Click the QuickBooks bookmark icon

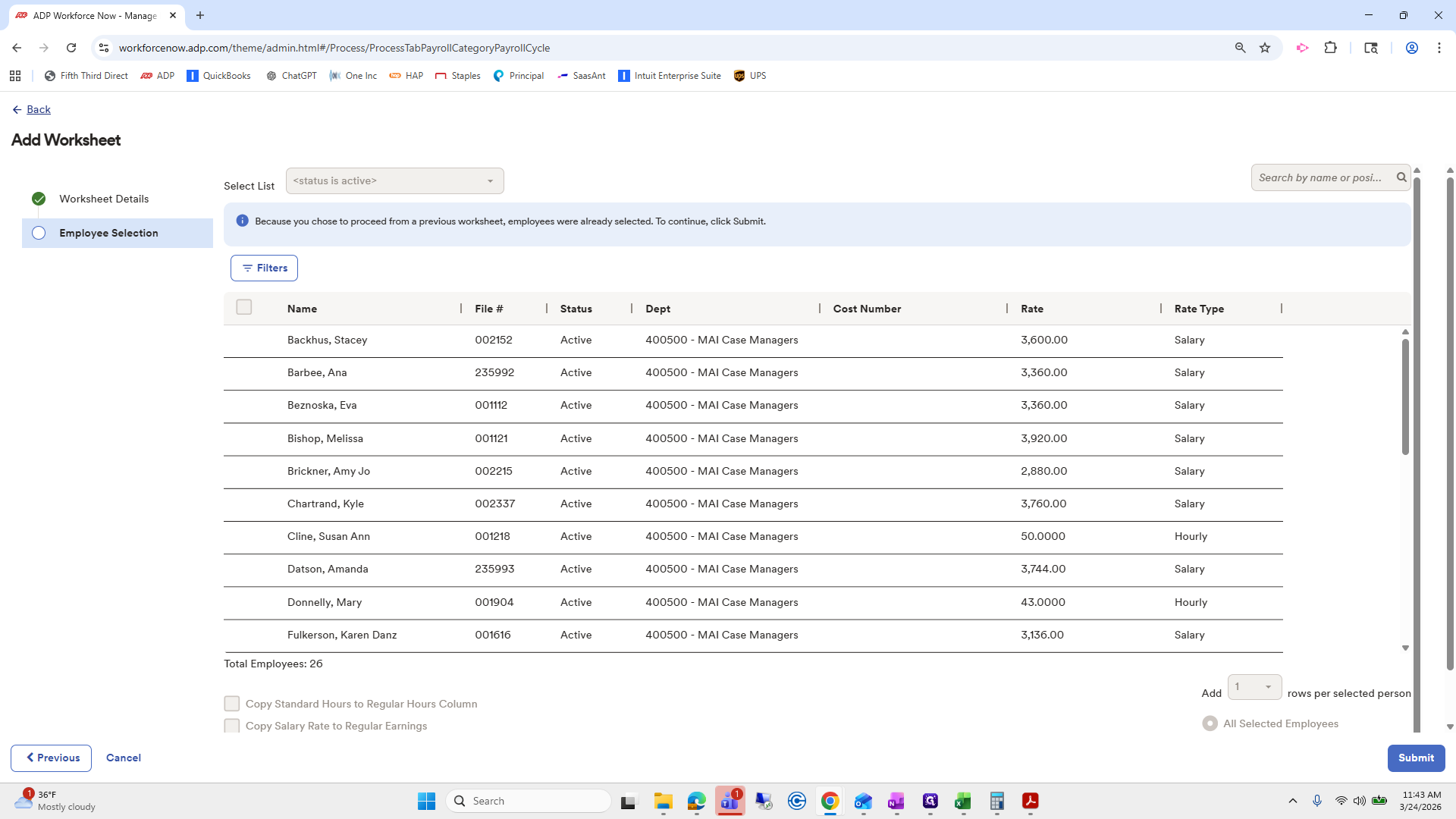tap(193, 76)
